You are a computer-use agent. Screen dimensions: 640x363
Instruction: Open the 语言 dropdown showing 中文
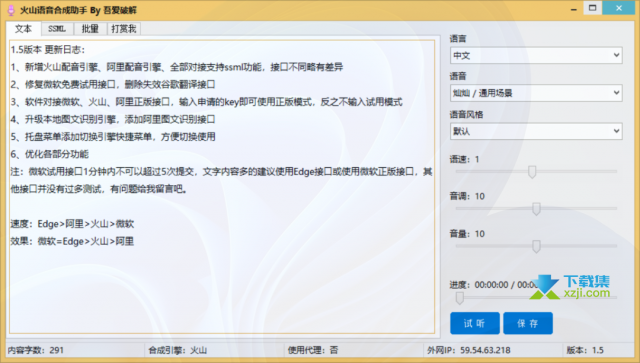(x=536, y=56)
